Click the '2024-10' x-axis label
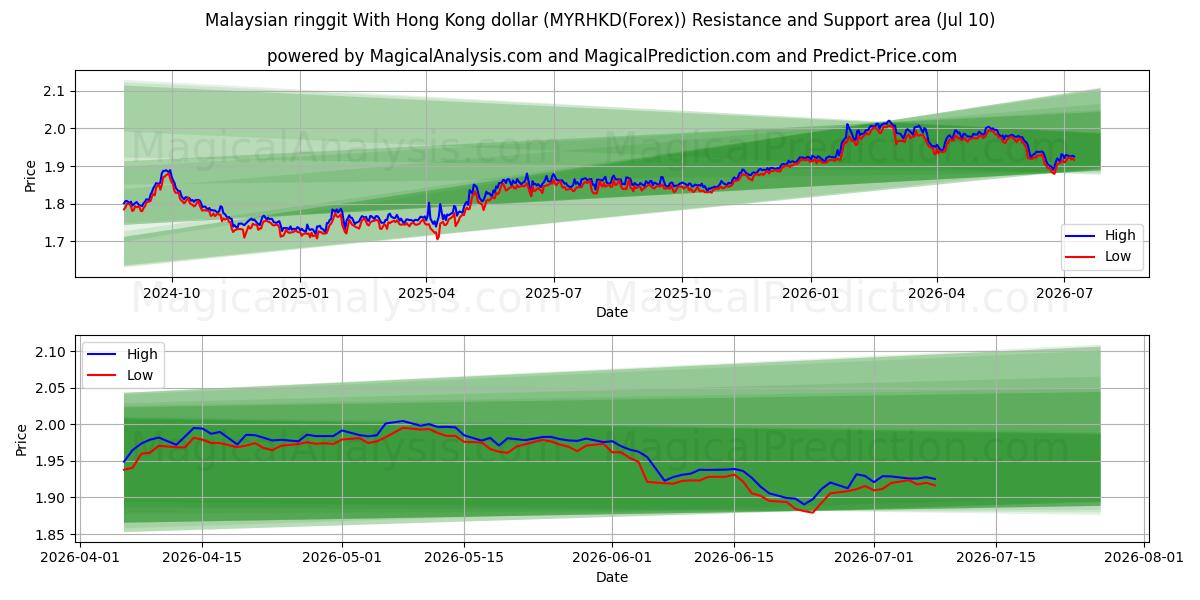Screen dimensions: 1200x600 172,294
